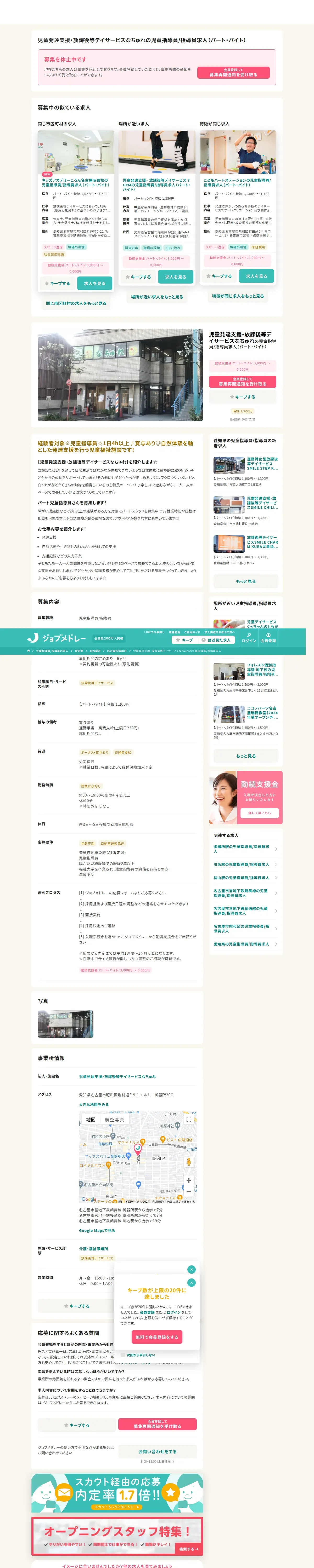This screenshot has width=314, height=1568.
Task: Click 求人を見る on the GYM job card
Action: [176, 277]
